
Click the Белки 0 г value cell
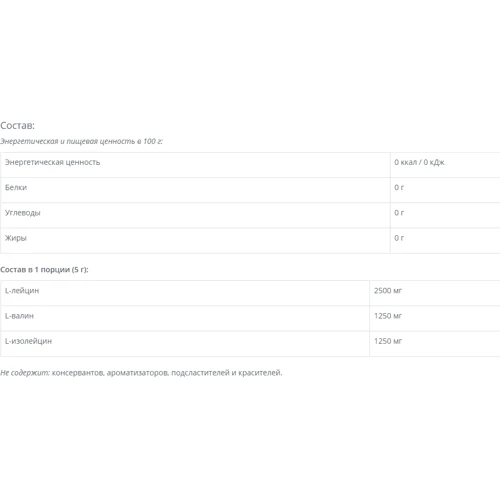click(399, 187)
